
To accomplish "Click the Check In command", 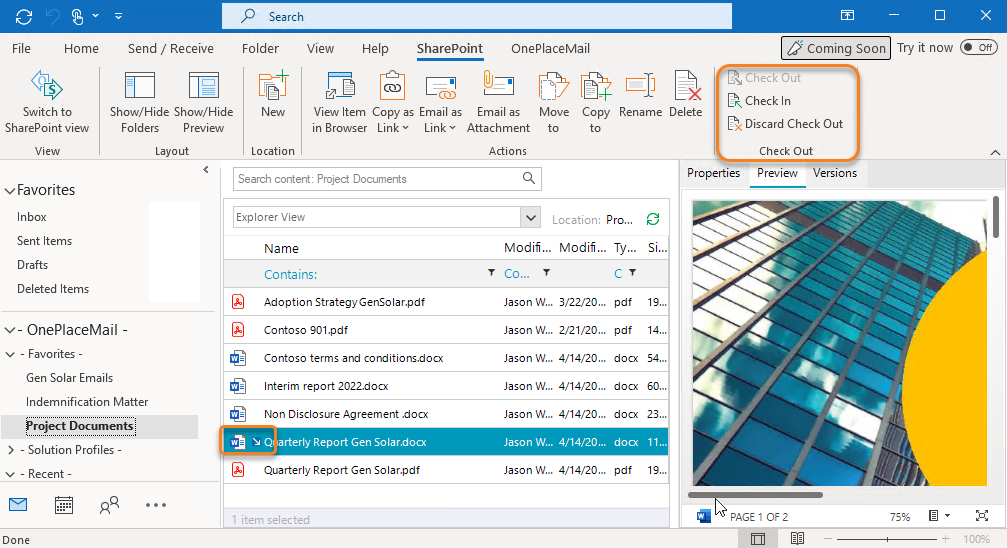I will [759, 101].
